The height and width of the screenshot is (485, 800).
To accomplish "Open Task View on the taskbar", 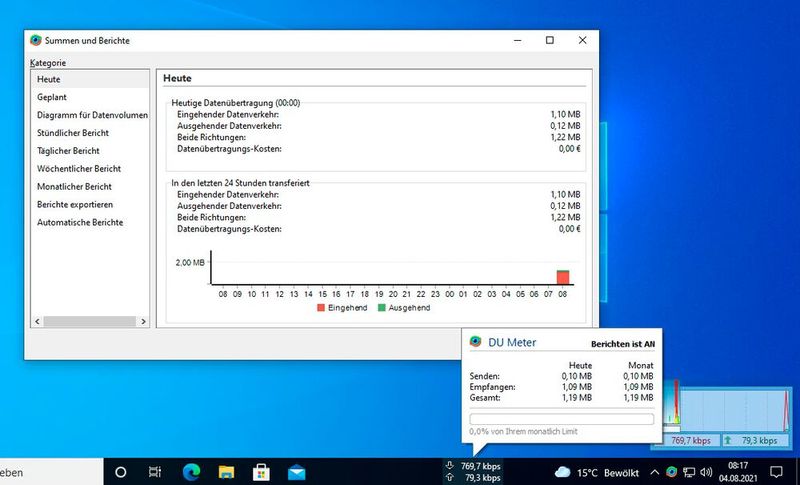I will click(x=155, y=471).
